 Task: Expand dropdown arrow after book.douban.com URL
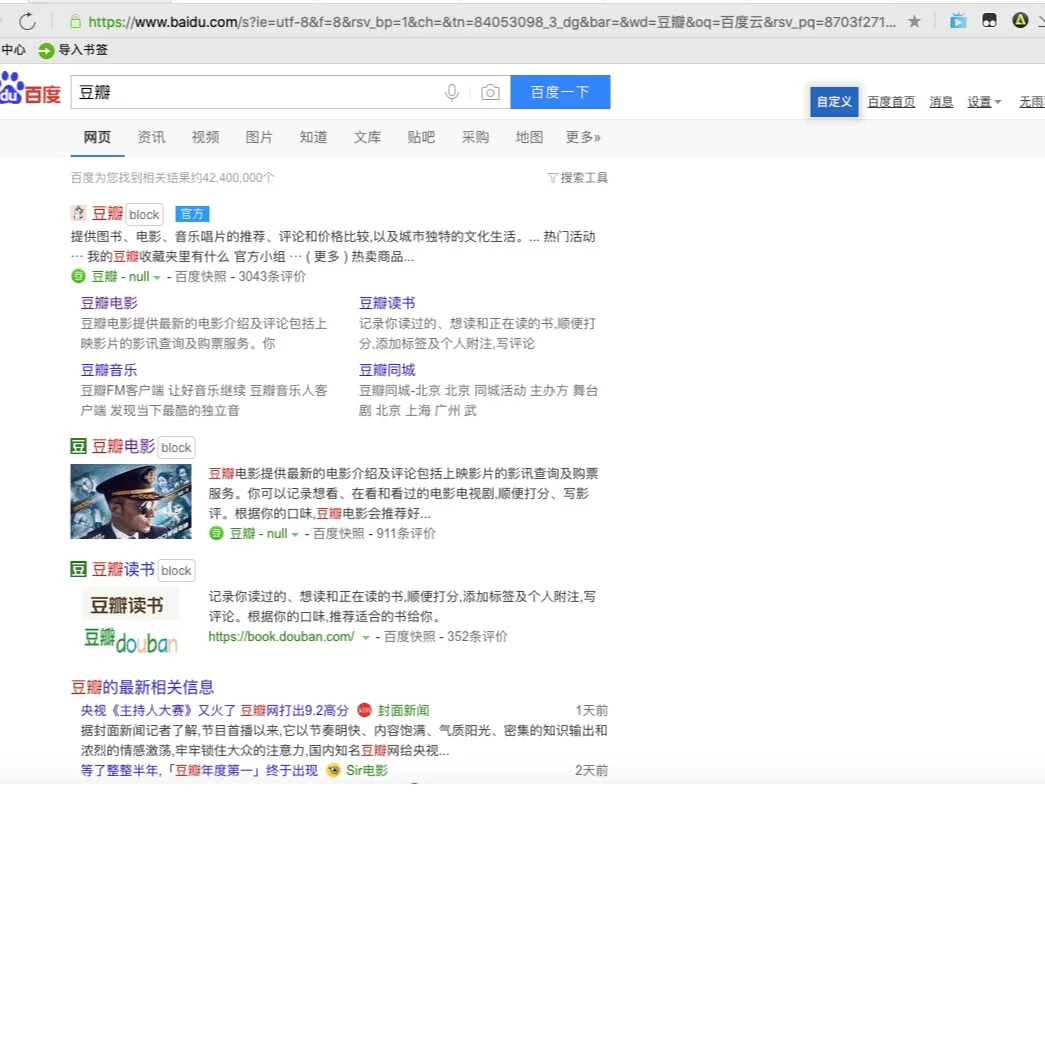(365, 638)
